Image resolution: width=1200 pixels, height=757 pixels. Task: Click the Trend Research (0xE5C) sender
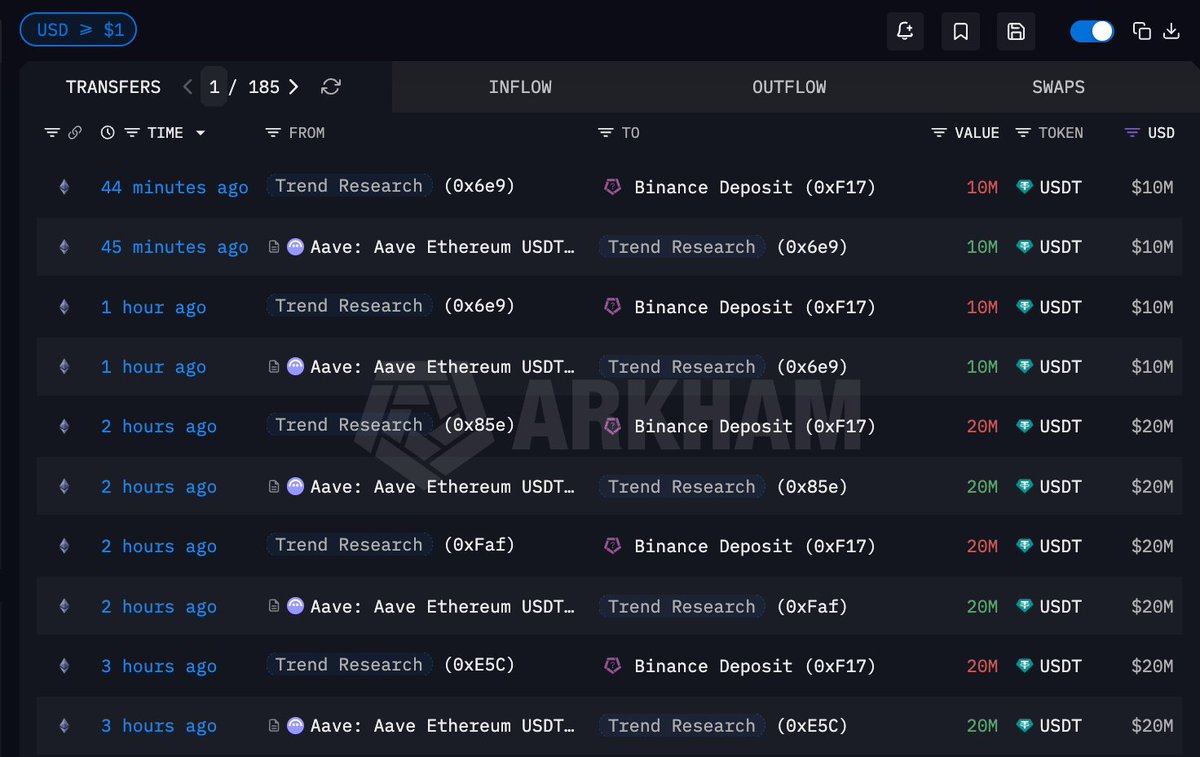390,665
